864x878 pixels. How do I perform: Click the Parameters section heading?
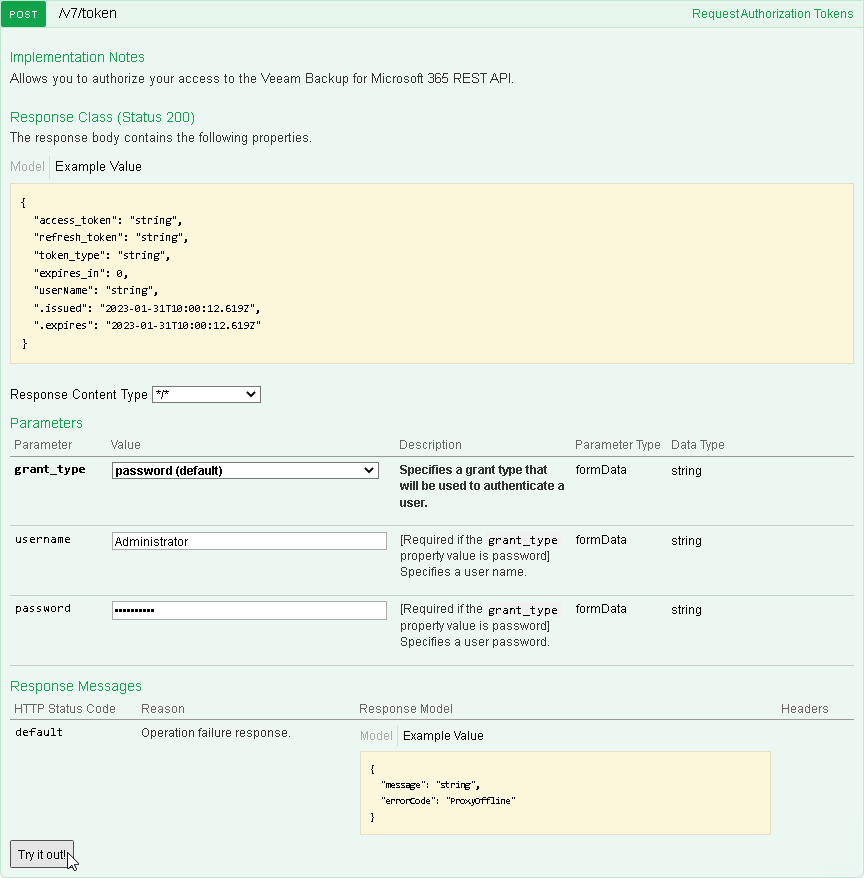(x=46, y=423)
